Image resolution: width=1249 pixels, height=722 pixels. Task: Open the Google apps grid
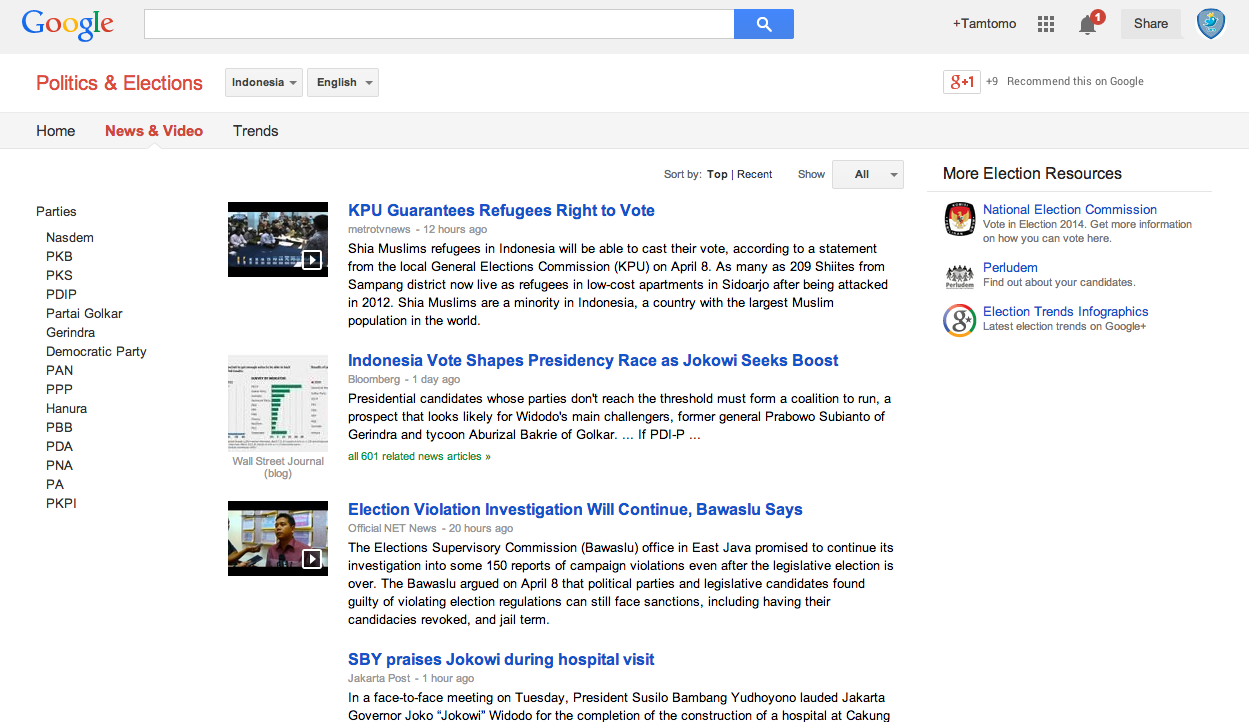[1046, 24]
